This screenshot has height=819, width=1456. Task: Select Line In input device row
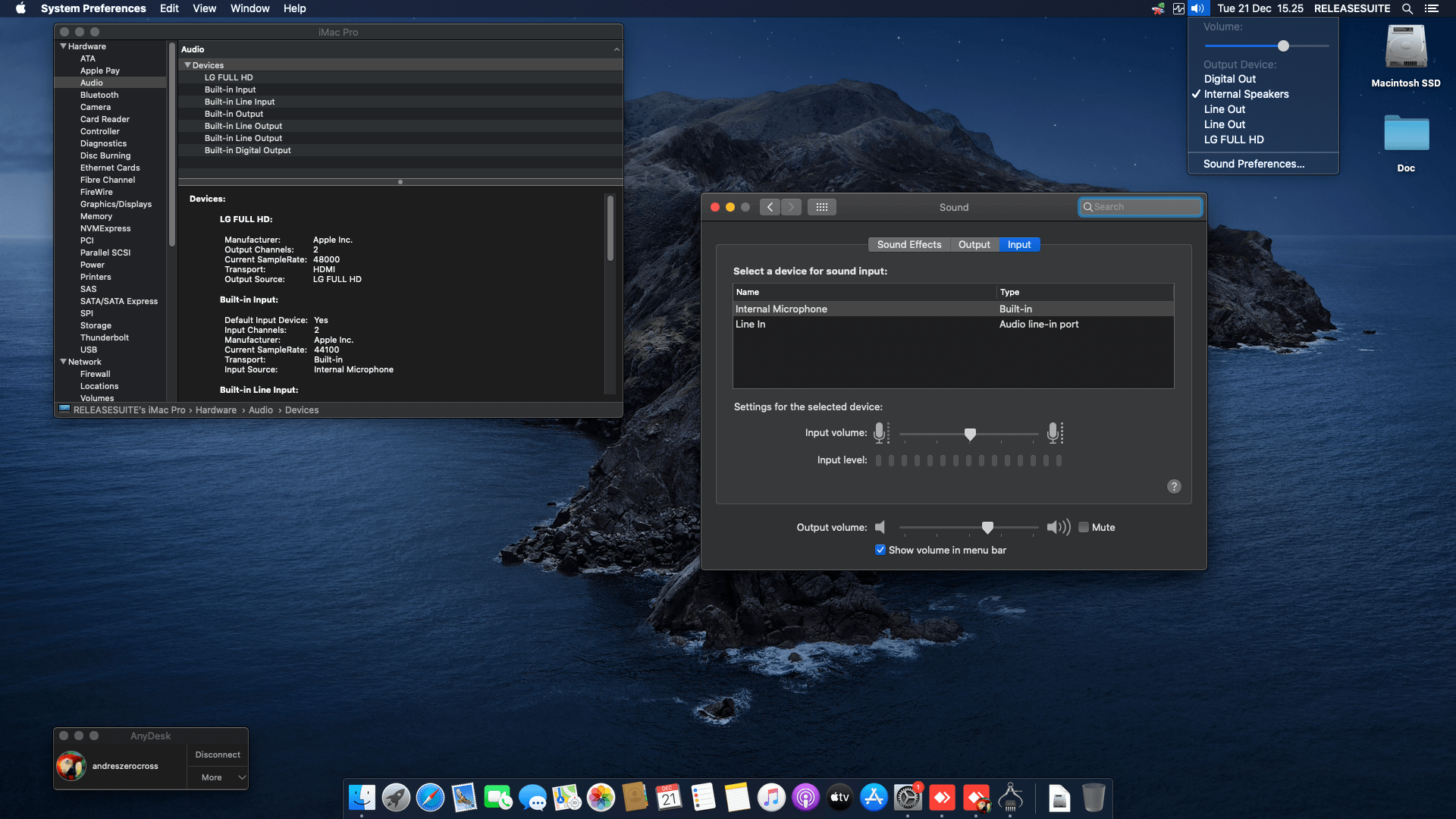(x=953, y=325)
